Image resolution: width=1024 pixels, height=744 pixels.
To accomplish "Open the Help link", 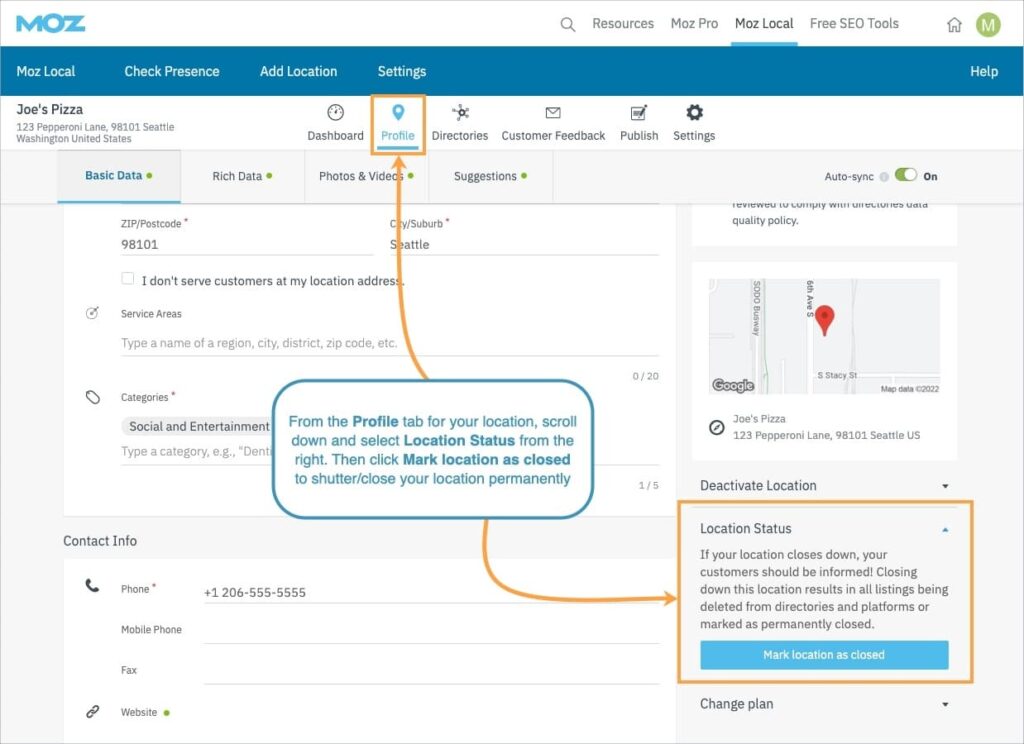I will pyautogui.click(x=984, y=71).
